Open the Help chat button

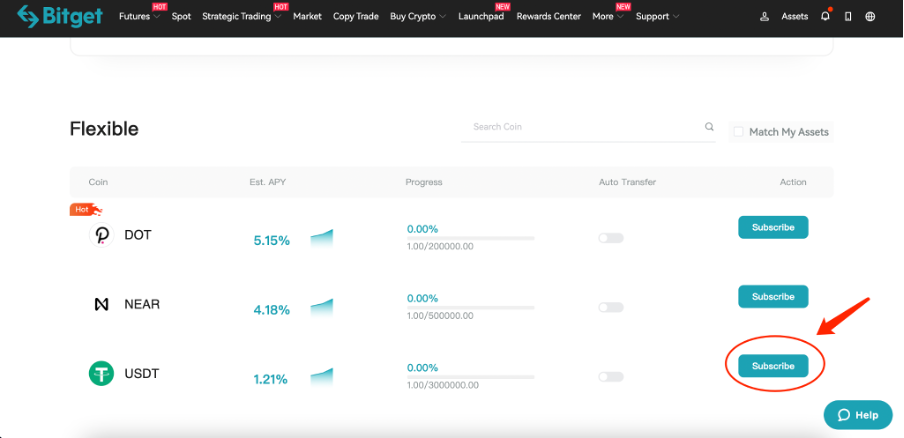(x=858, y=415)
